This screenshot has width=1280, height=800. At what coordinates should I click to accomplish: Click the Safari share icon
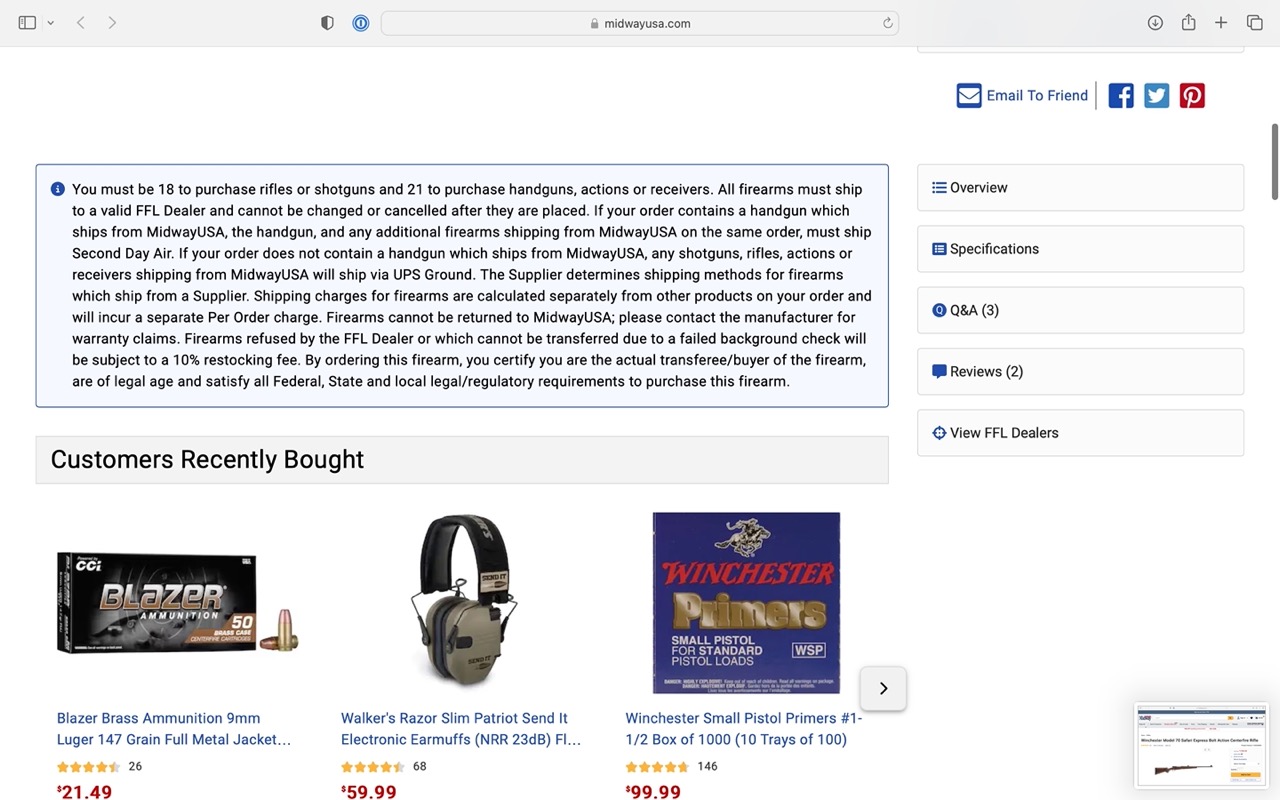point(1188,23)
